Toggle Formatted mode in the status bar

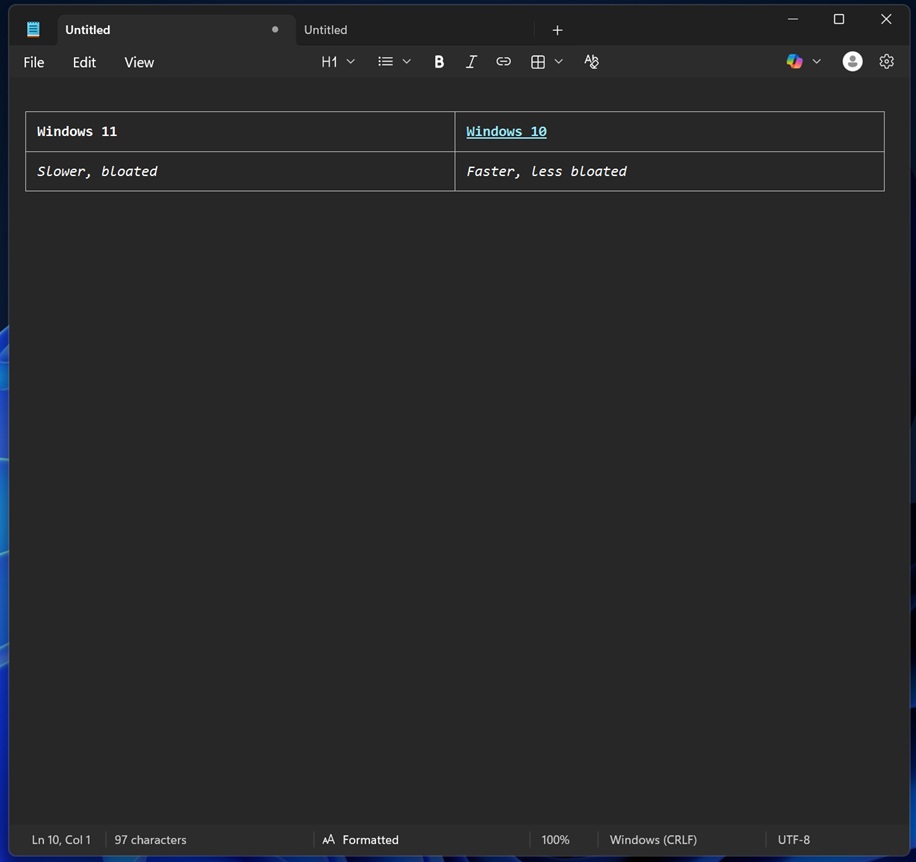[369, 839]
